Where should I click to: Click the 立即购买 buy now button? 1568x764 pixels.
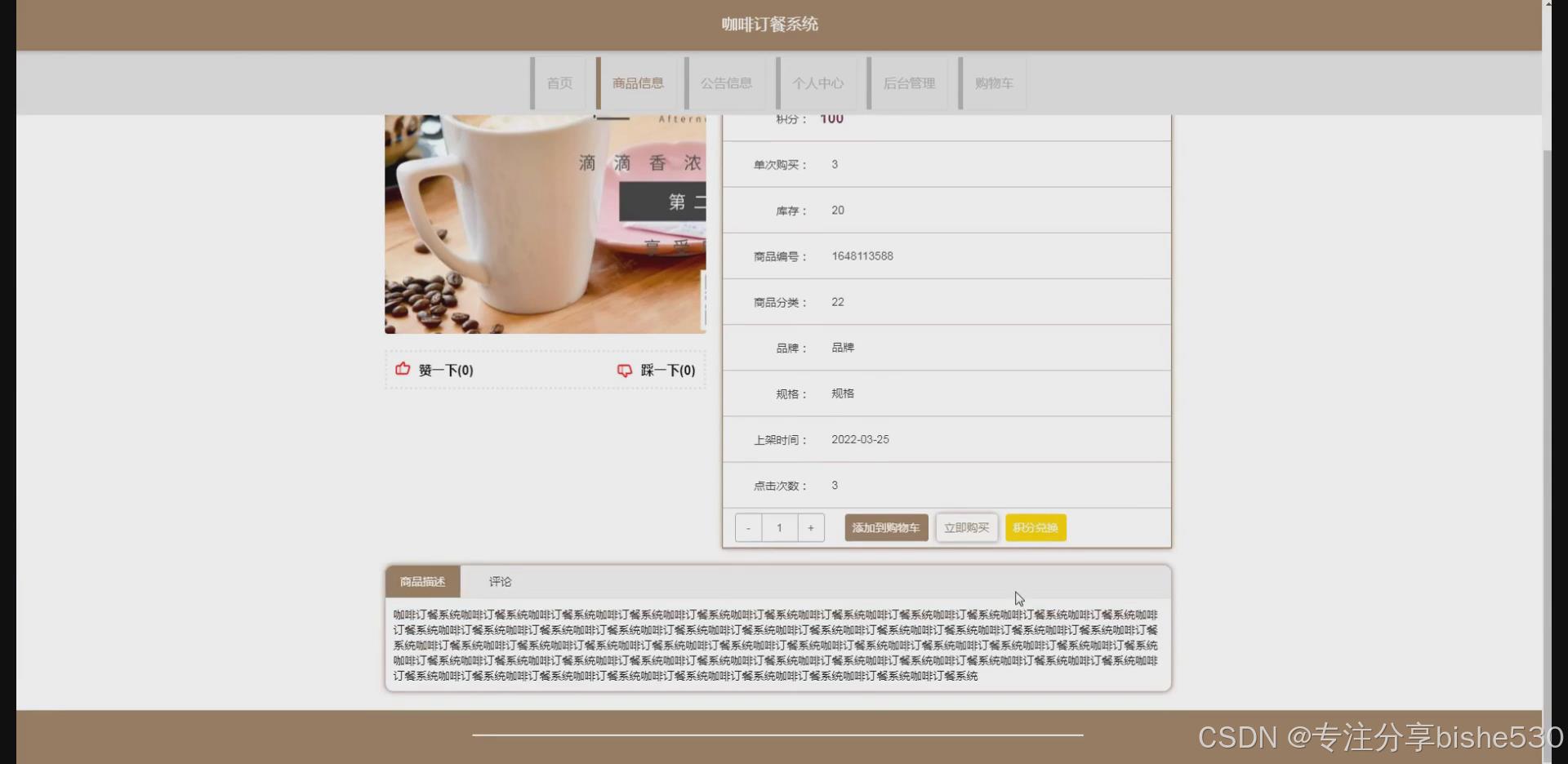[x=966, y=527]
